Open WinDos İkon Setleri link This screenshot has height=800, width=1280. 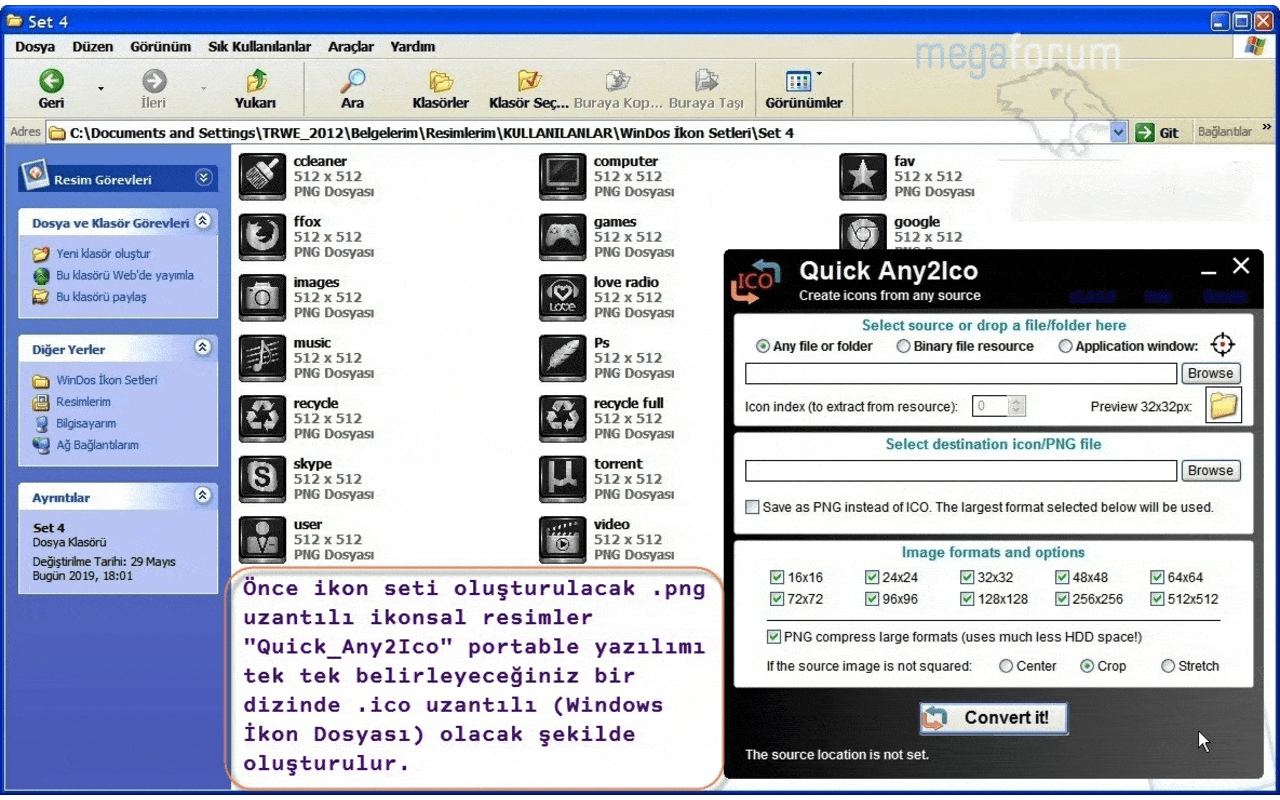tap(107, 380)
